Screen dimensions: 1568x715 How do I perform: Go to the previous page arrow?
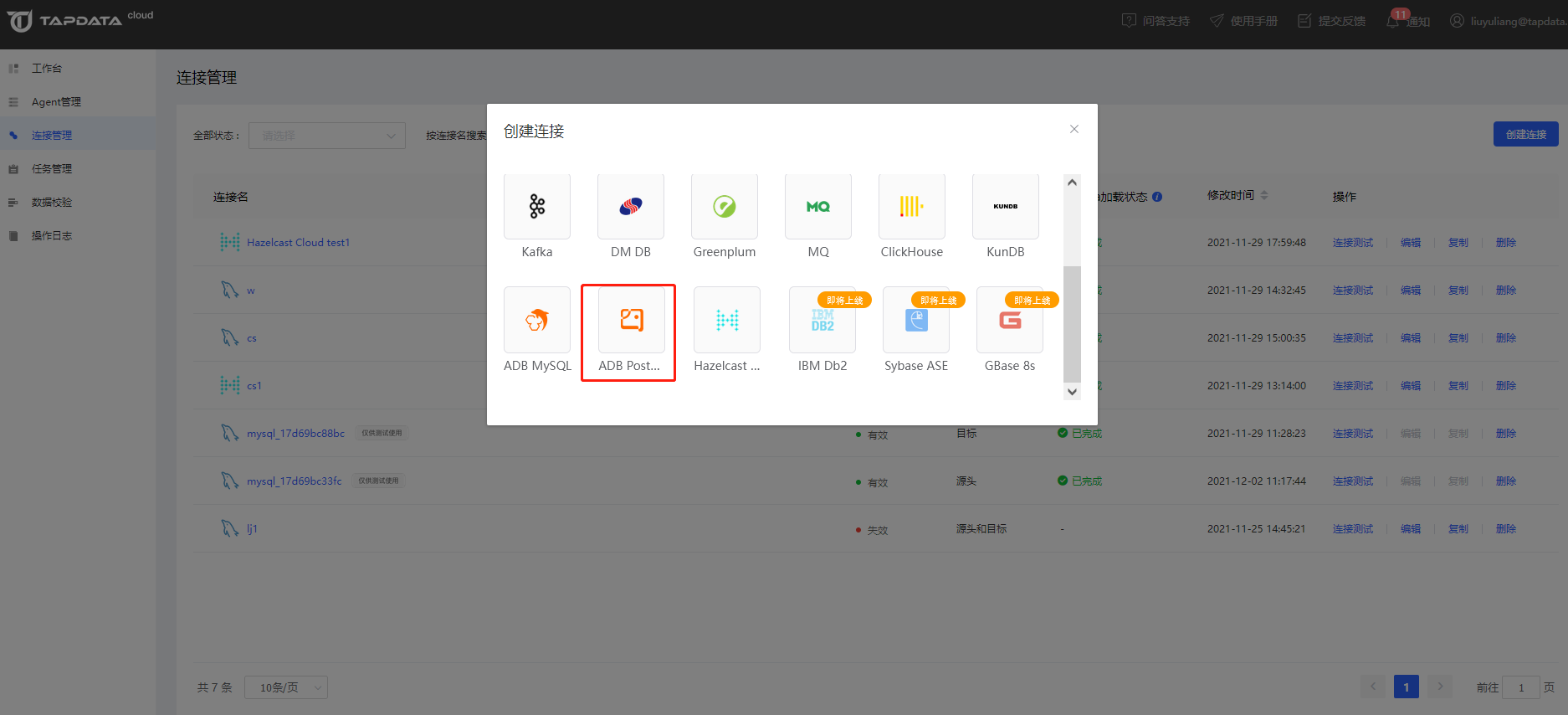(1373, 687)
